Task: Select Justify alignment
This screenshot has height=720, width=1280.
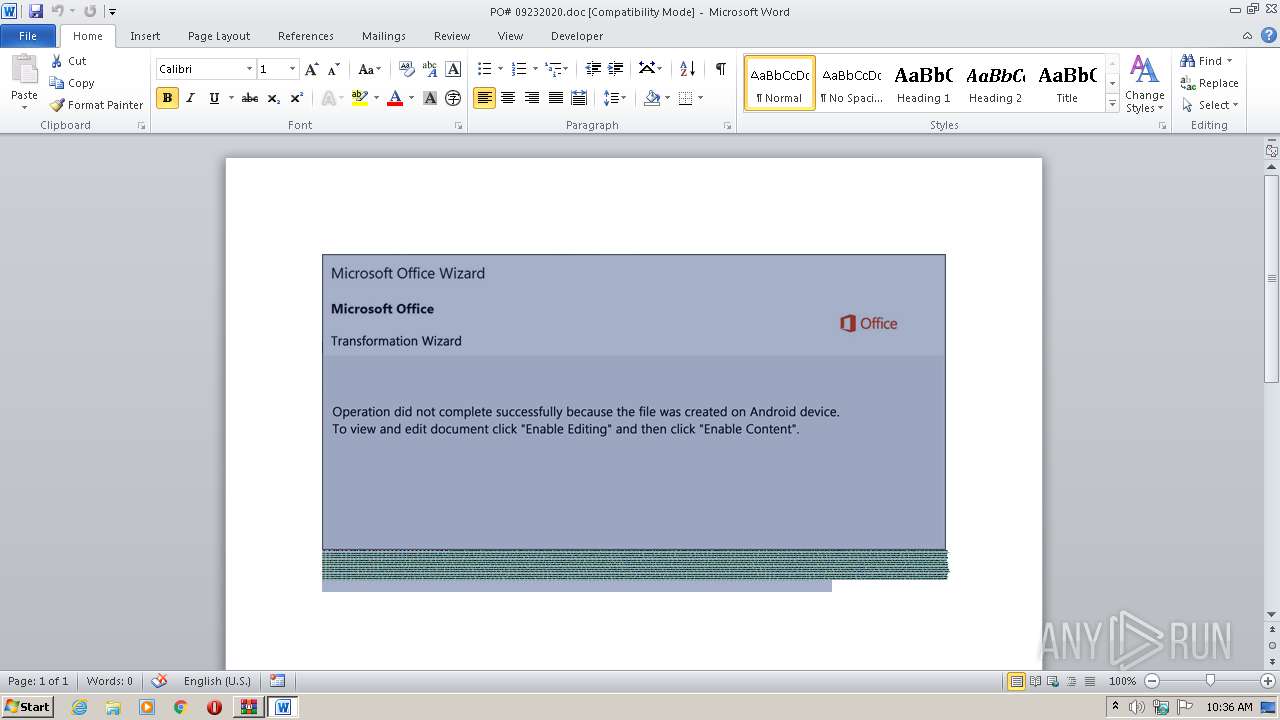Action: 555,98
